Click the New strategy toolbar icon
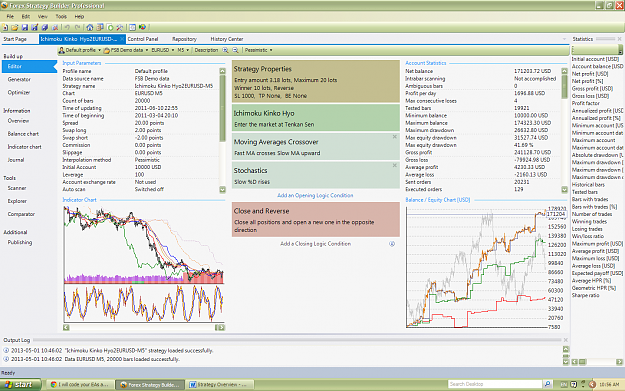The image size is (625, 391). pyautogui.click(x=5, y=28)
